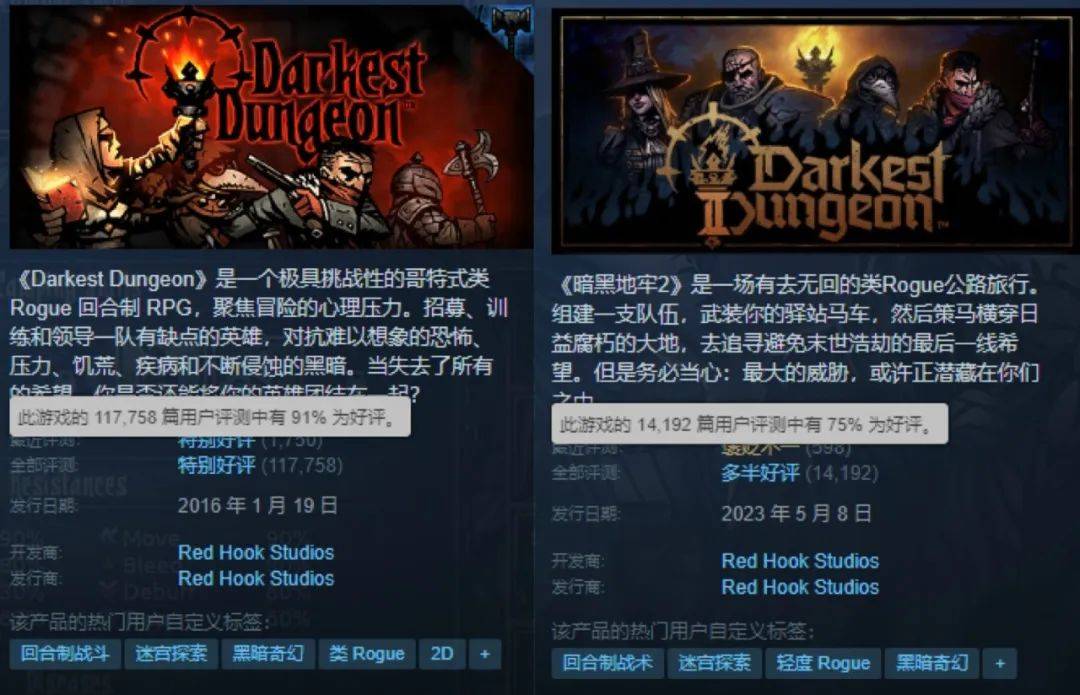Select the 轻度 Rogue tag
The width and height of the screenshot is (1080, 695).
[x=823, y=663]
